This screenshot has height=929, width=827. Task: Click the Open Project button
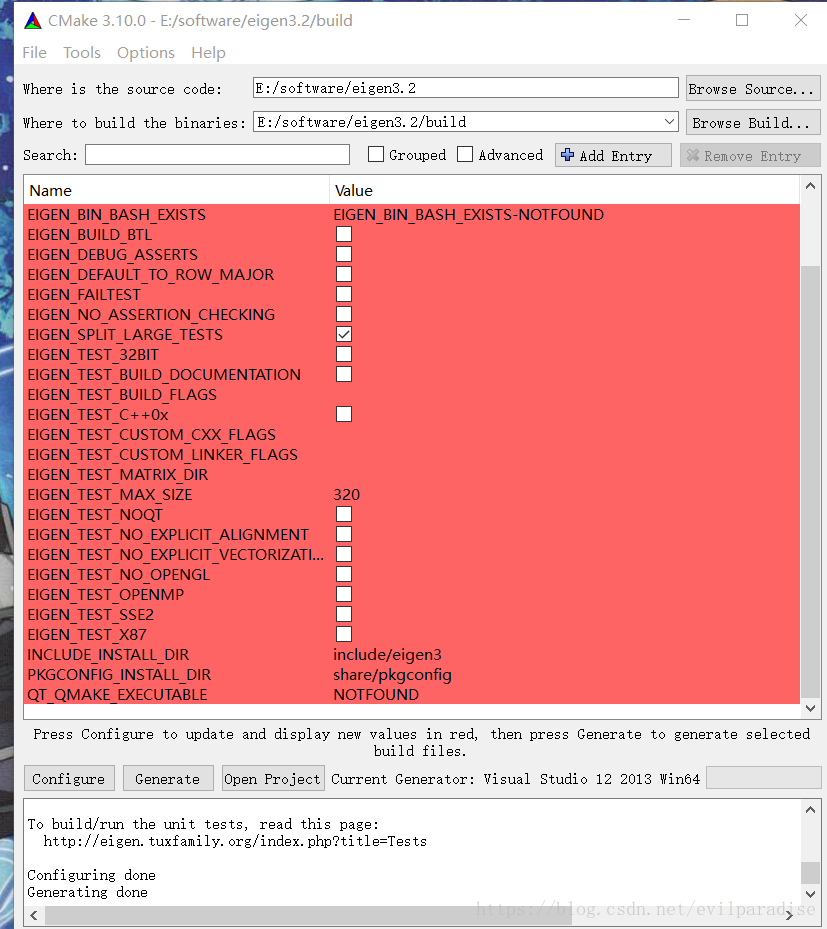tap(273, 779)
